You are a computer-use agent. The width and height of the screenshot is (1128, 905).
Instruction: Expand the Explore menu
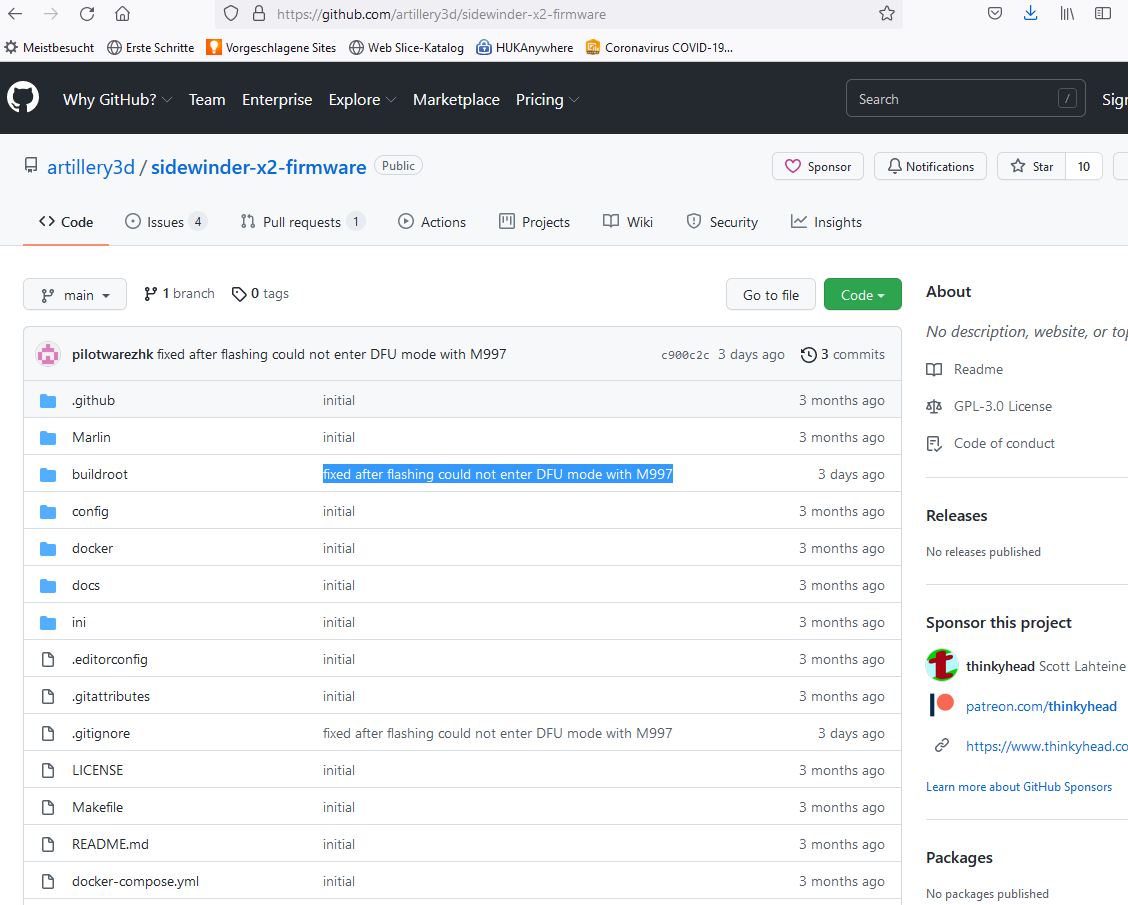coord(362,99)
